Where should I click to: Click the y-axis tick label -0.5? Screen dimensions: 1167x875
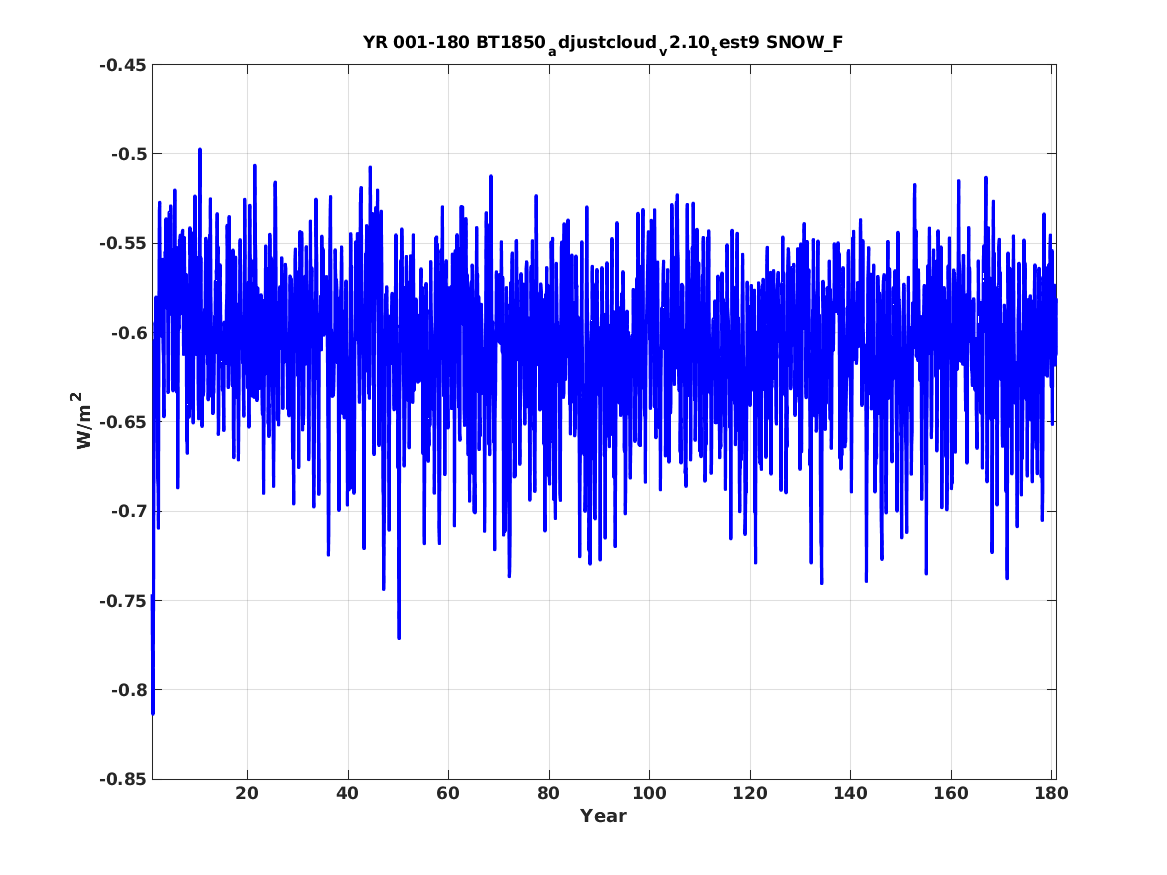(x=129, y=154)
